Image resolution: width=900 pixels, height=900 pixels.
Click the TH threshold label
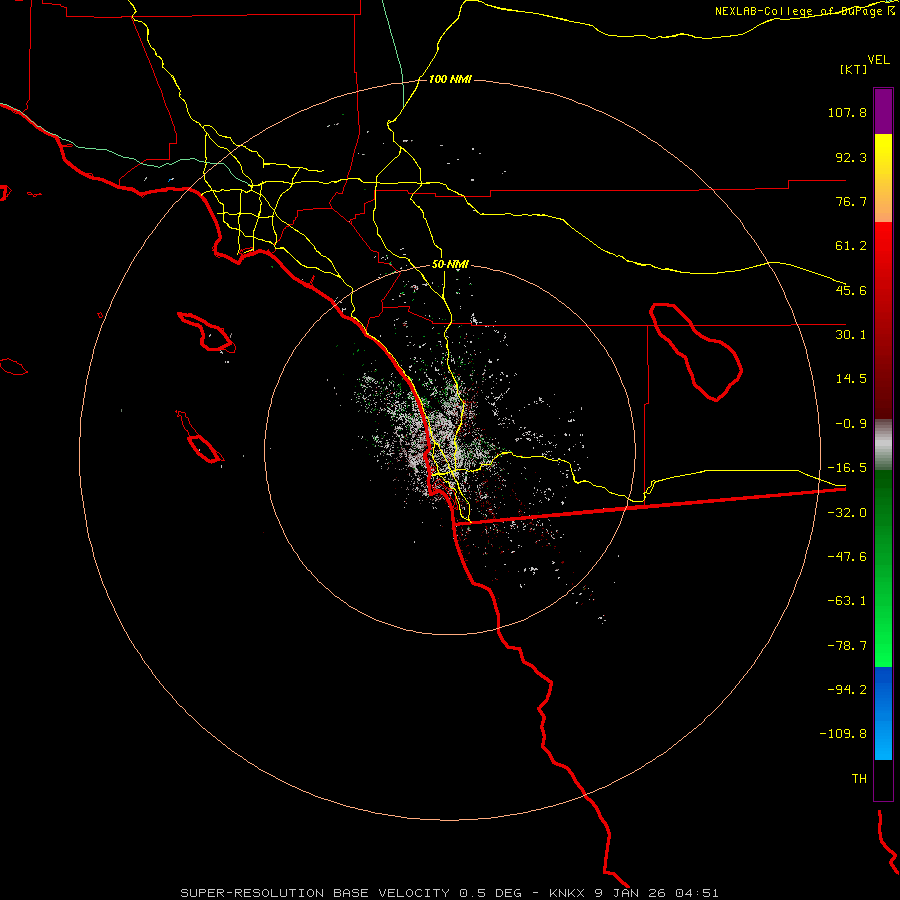click(x=859, y=779)
